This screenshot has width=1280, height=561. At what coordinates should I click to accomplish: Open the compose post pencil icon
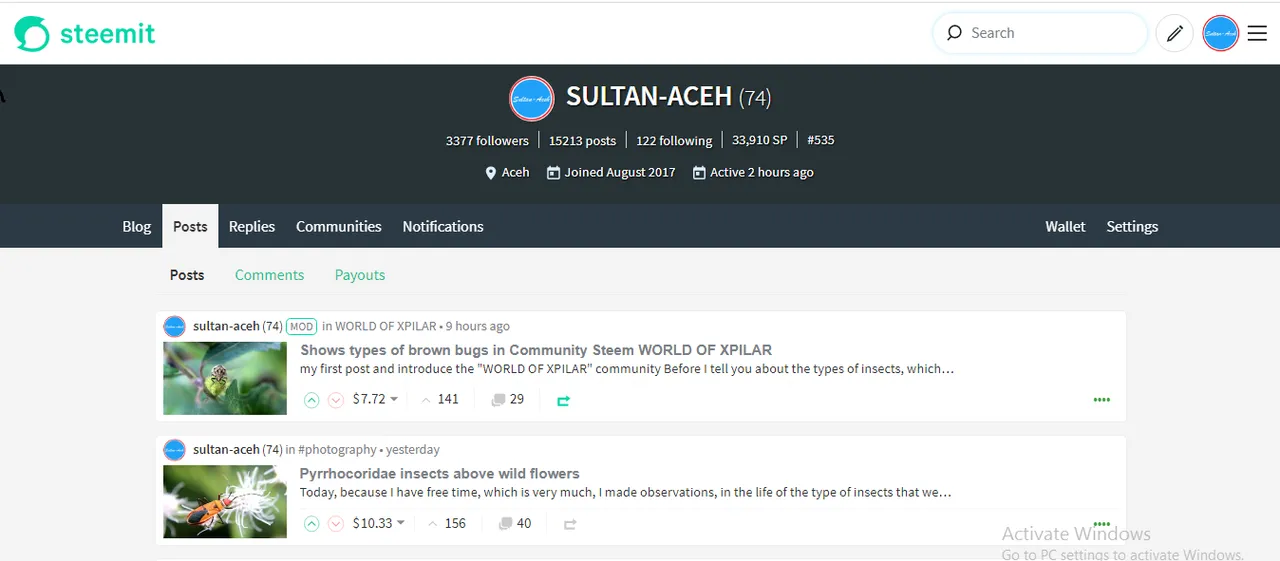(x=1175, y=34)
